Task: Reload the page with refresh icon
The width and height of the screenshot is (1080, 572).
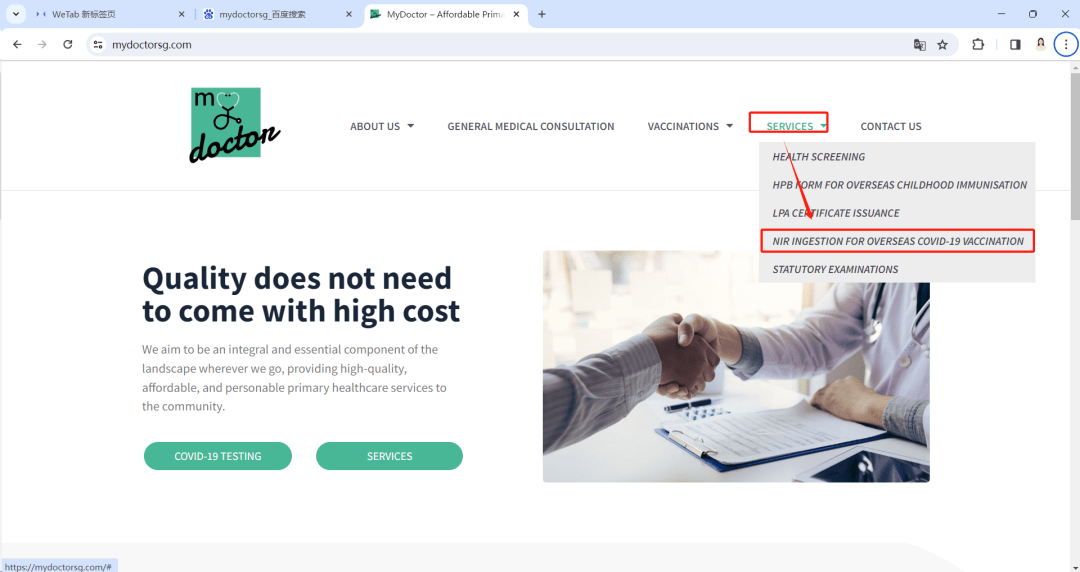Action: [68, 44]
